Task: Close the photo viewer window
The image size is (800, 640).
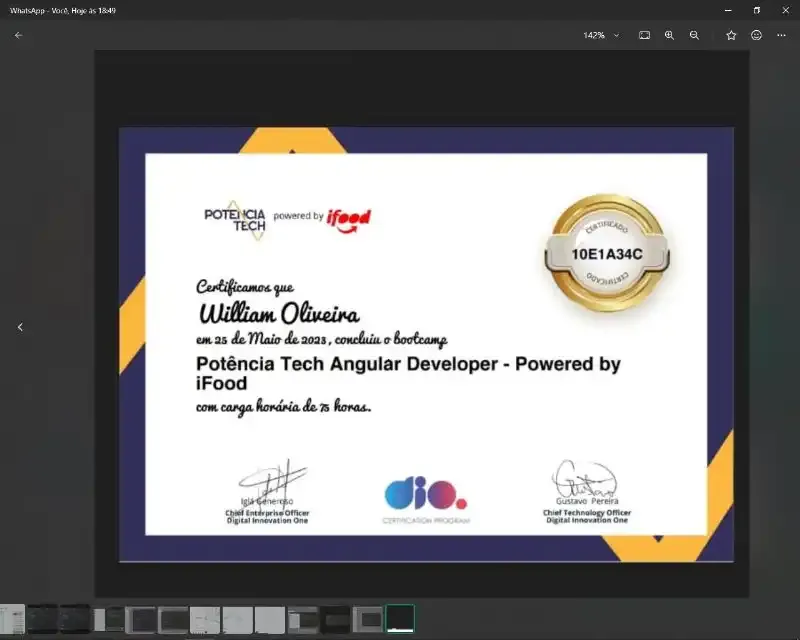Action: (785, 10)
